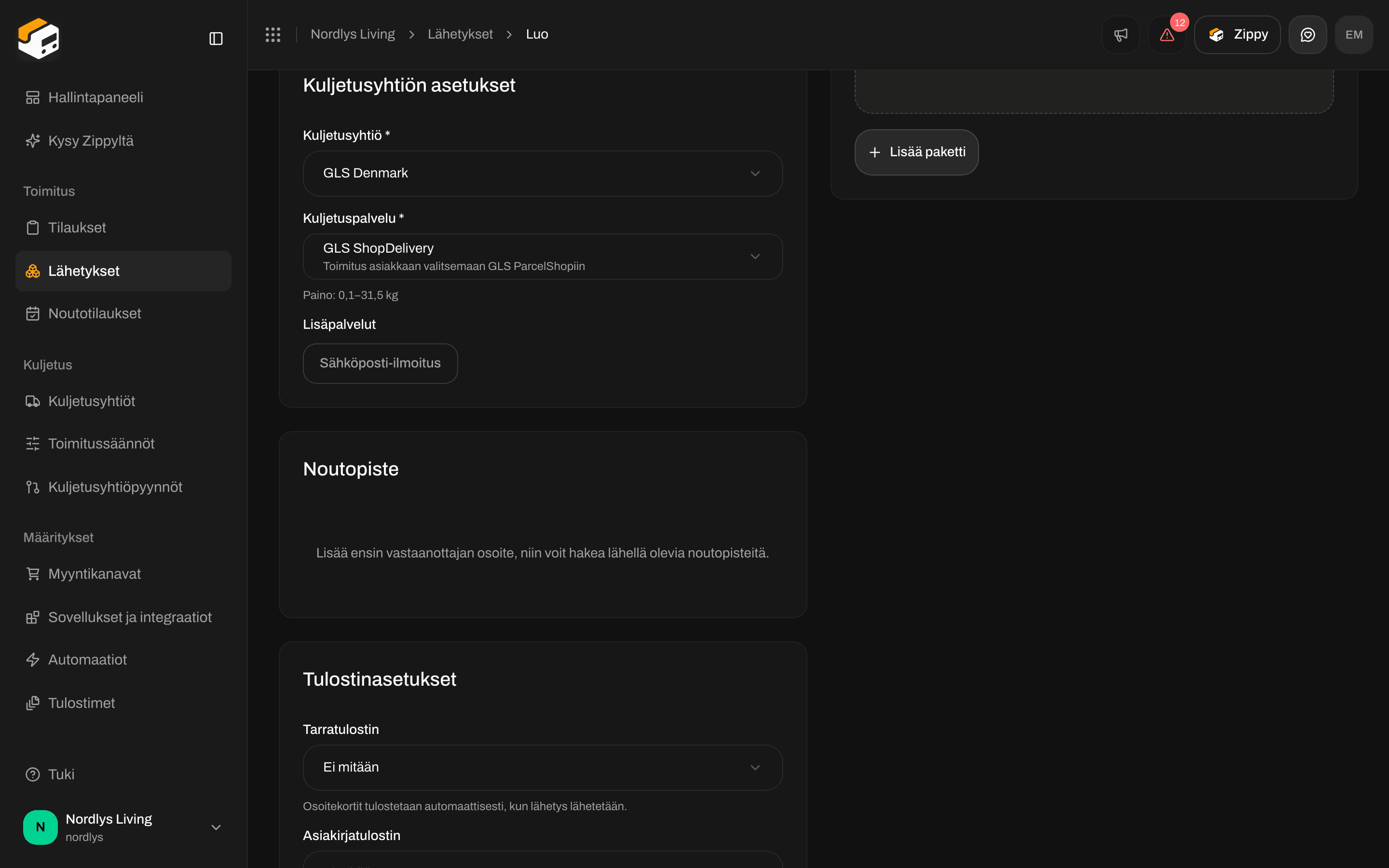Image resolution: width=1389 pixels, height=868 pixels.
Task: Click the Lisää paketti button
Action: 916,152
